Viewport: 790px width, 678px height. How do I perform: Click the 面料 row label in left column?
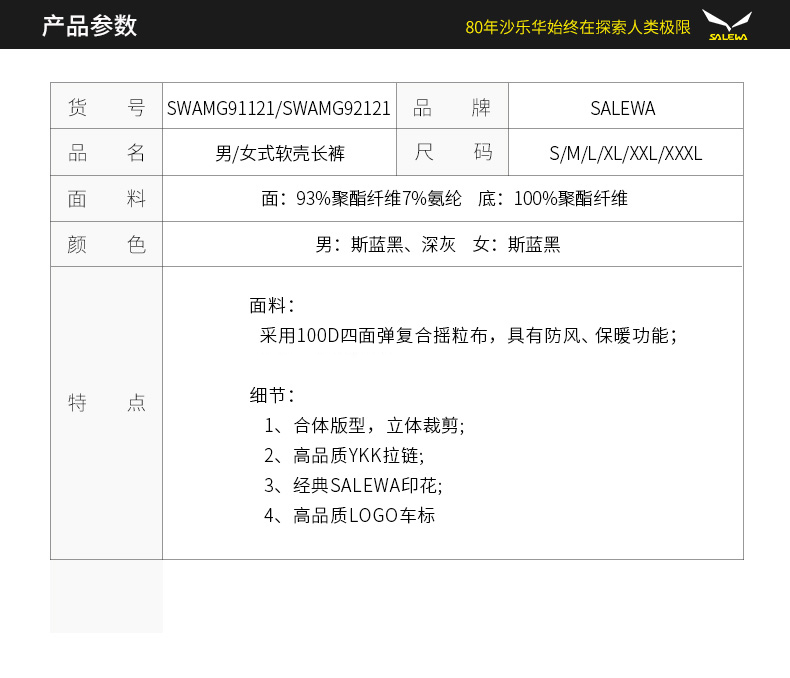coord(106,198)
